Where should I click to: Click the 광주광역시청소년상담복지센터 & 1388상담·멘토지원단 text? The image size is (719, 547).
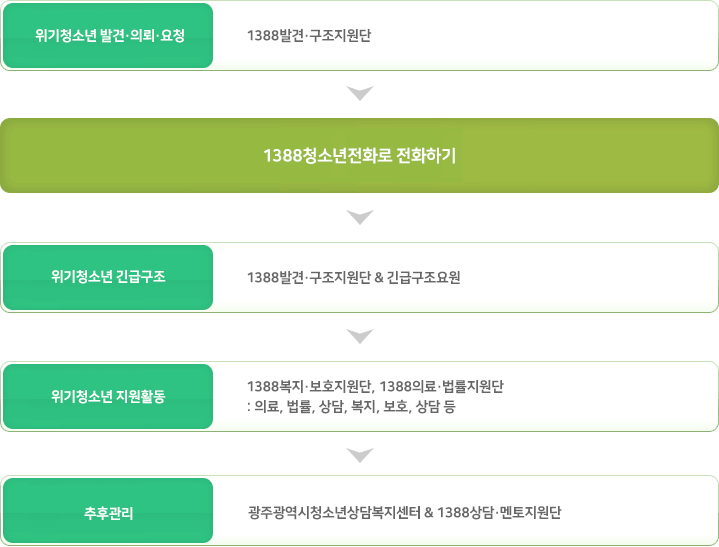tap(404, 512)
